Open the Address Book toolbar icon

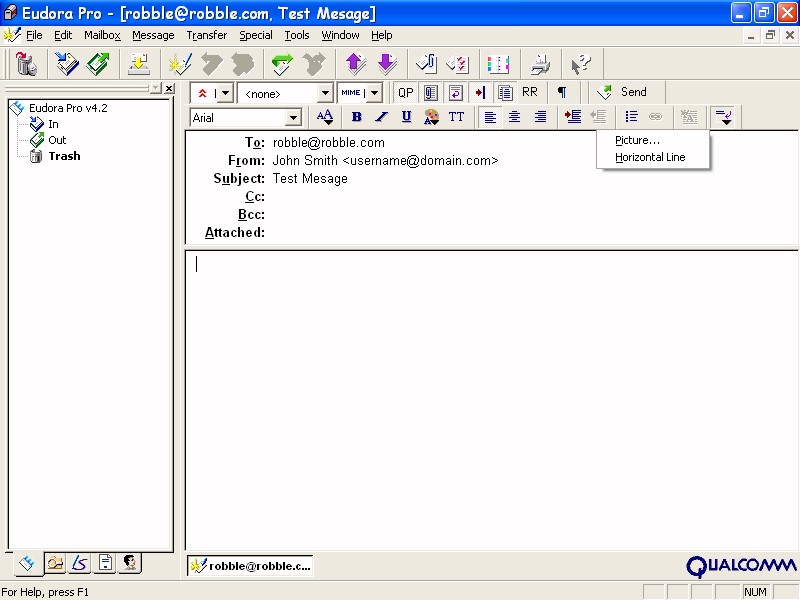pyautogui.click(x=498, y=64)
